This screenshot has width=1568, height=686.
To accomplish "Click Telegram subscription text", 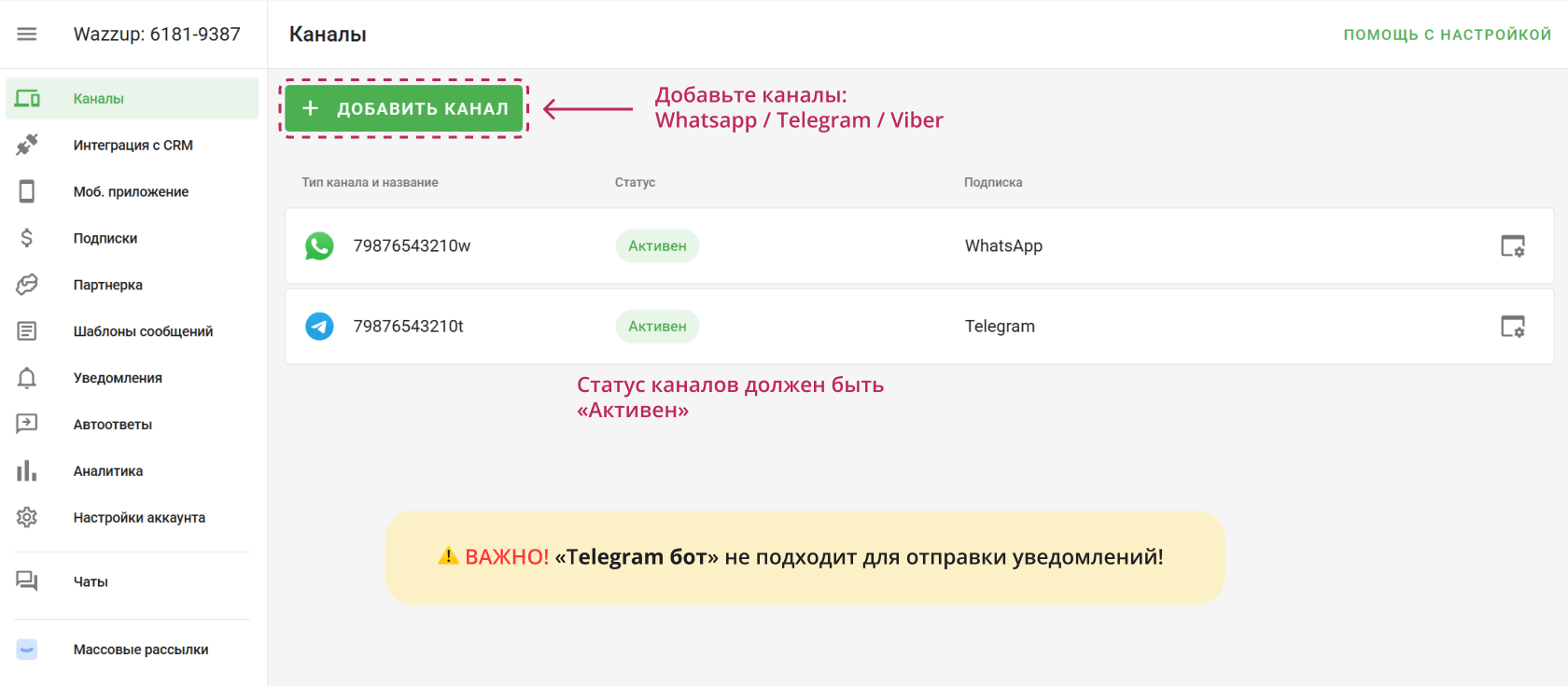I will [x=1000, y=327].
